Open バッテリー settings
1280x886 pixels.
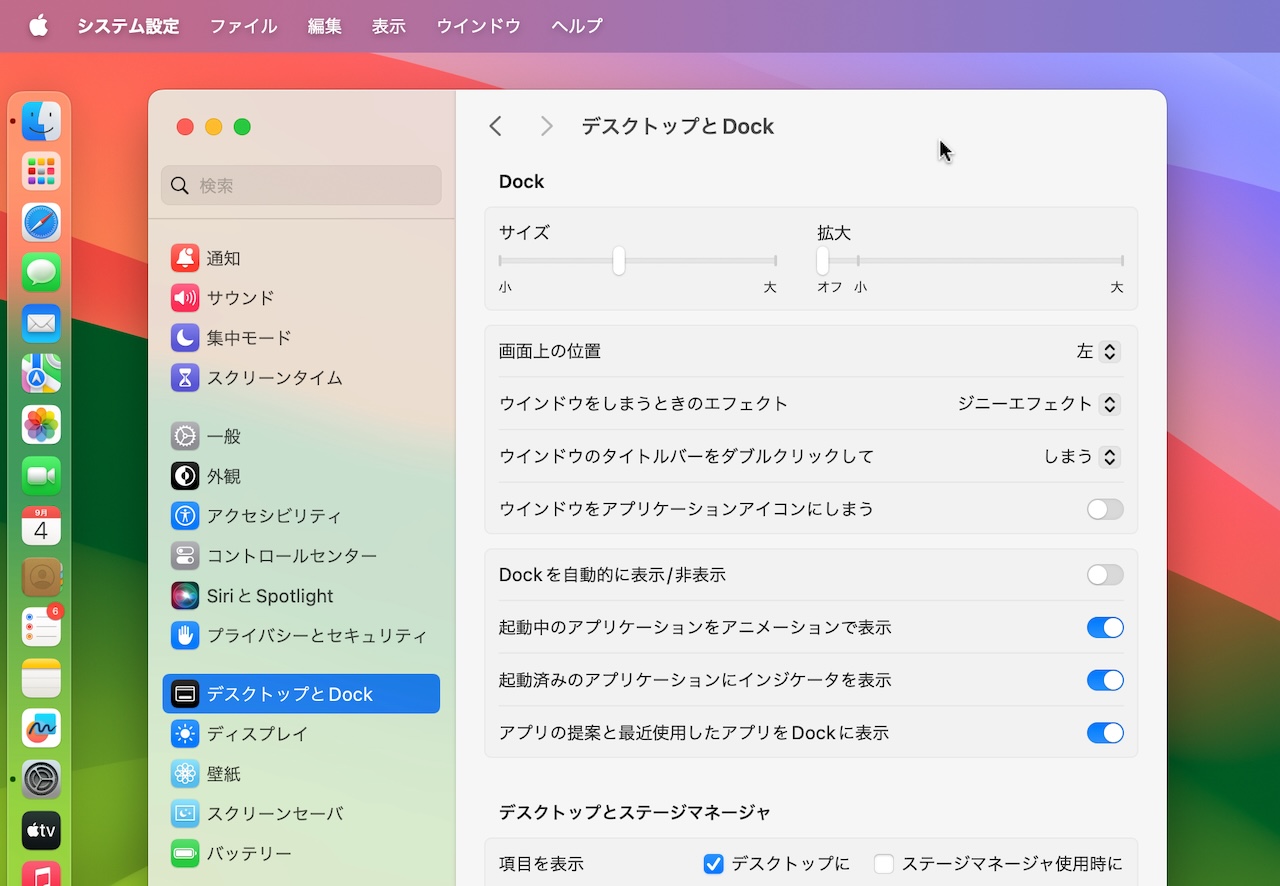[301, 854]
